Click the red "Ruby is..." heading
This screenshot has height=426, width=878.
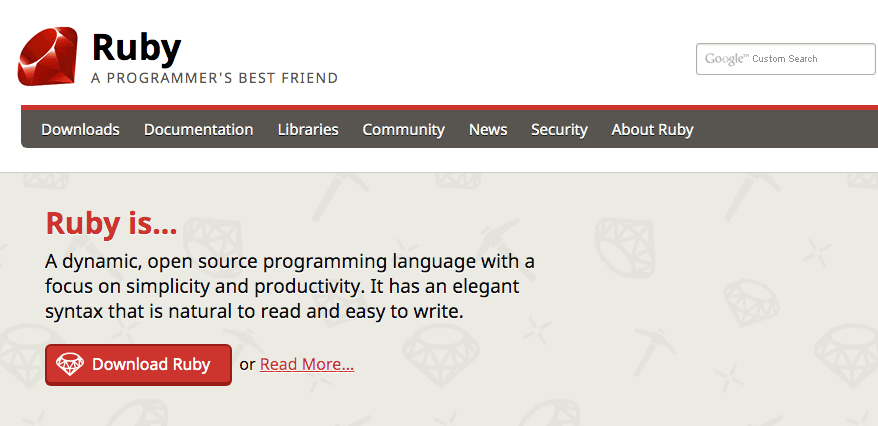tap(111, 223)
